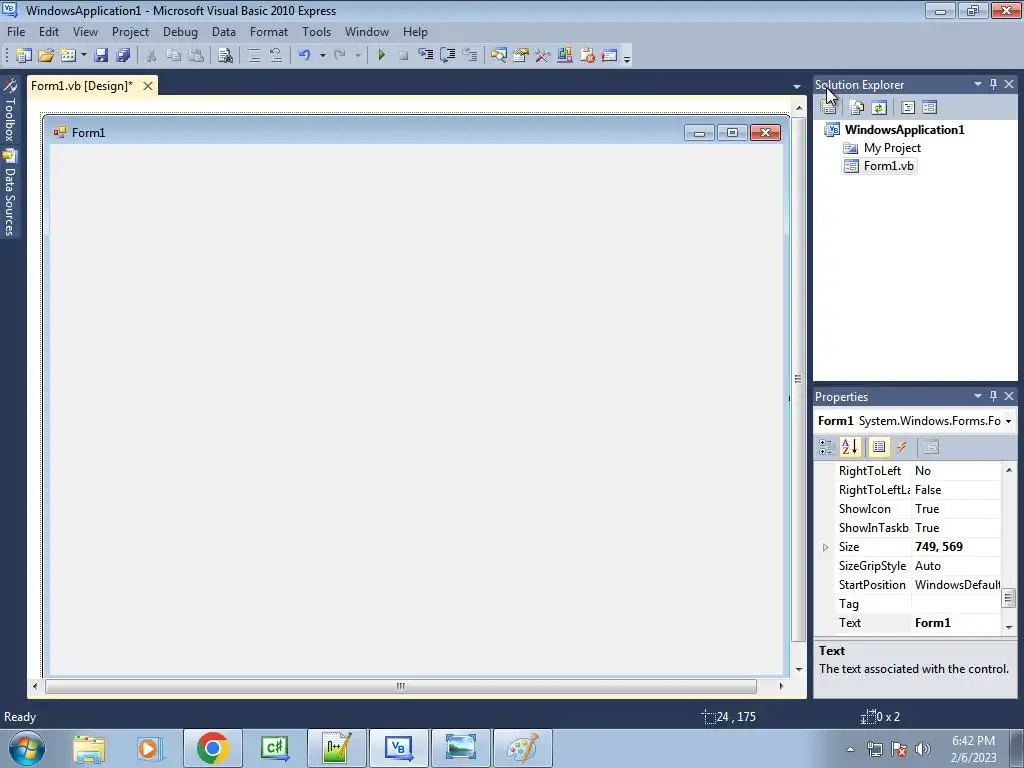The image size is (1024, 768).
Task: Open the Tools menu
Action: (316, 31)
